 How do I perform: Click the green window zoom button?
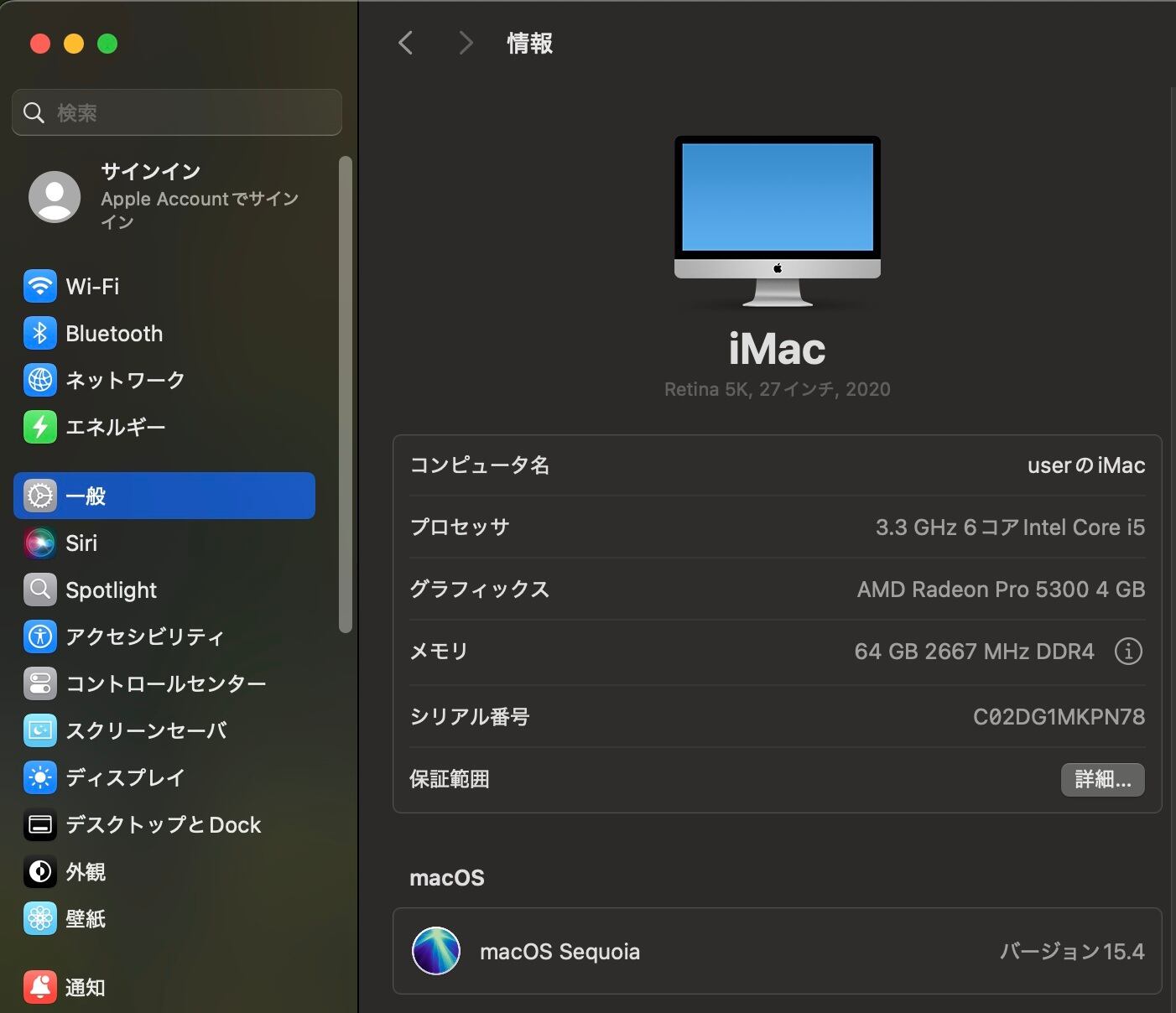click(x=107, y=44)
